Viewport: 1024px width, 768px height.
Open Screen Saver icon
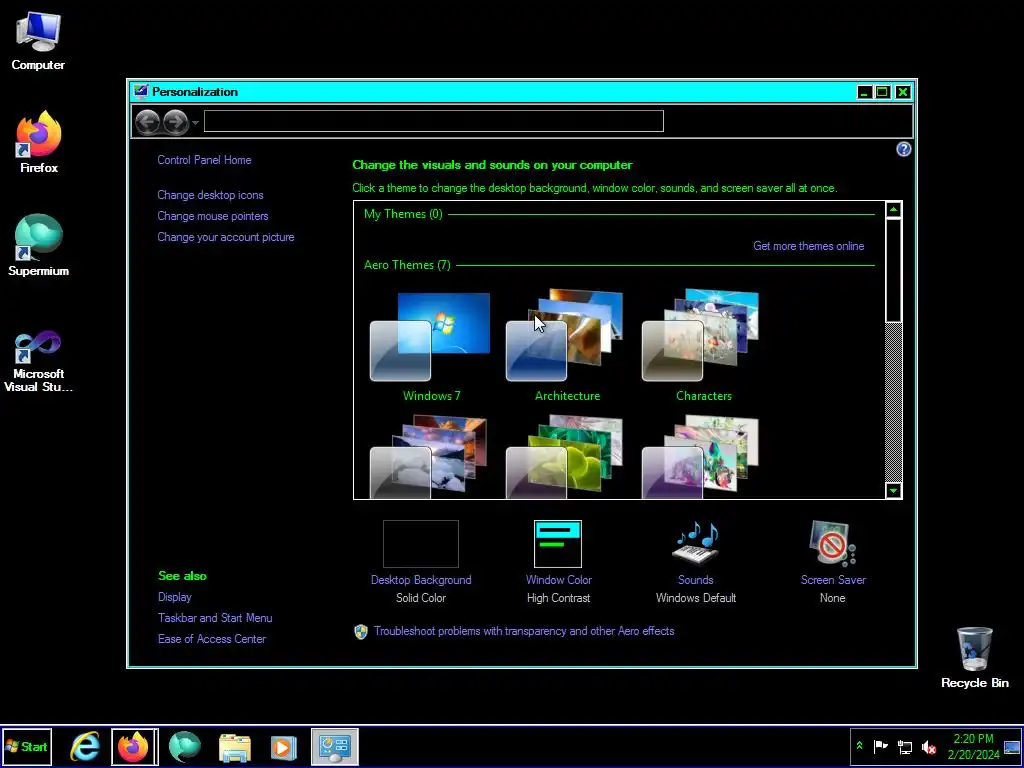coord(833,543)
